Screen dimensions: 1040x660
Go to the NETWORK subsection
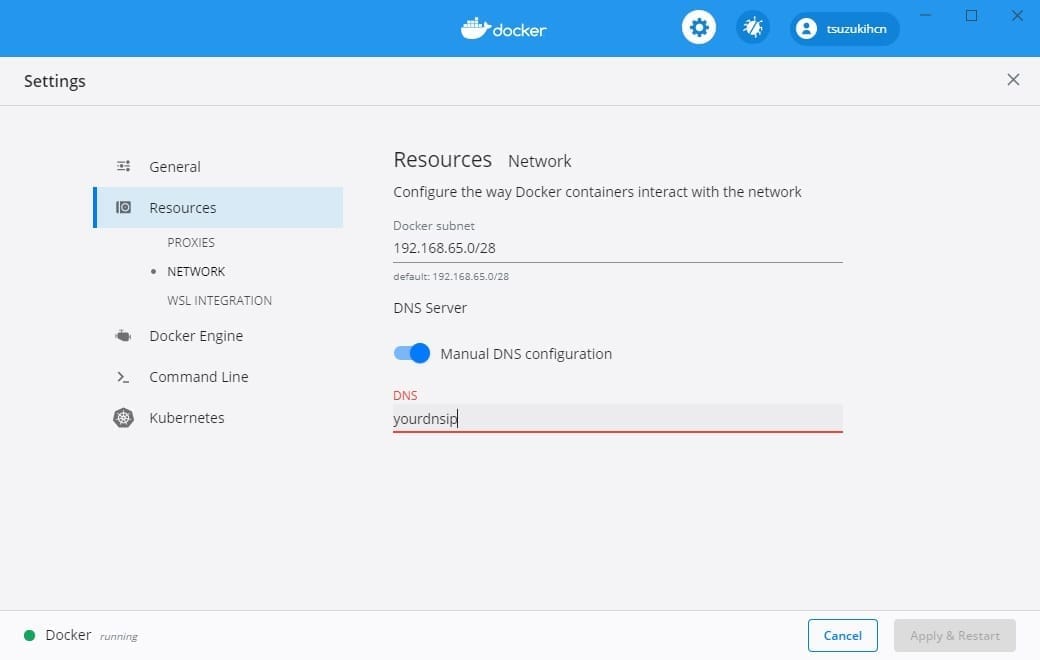click(x=196, y=271)
